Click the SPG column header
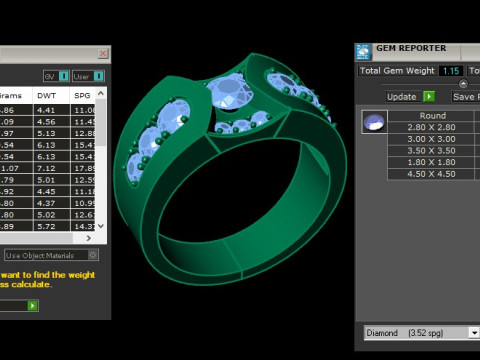 [x=82, y=96]
